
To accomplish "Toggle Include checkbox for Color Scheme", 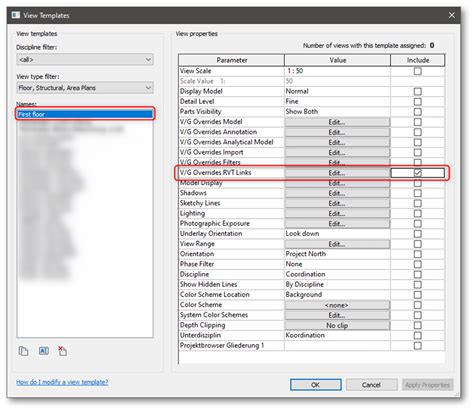I will 417,305.
